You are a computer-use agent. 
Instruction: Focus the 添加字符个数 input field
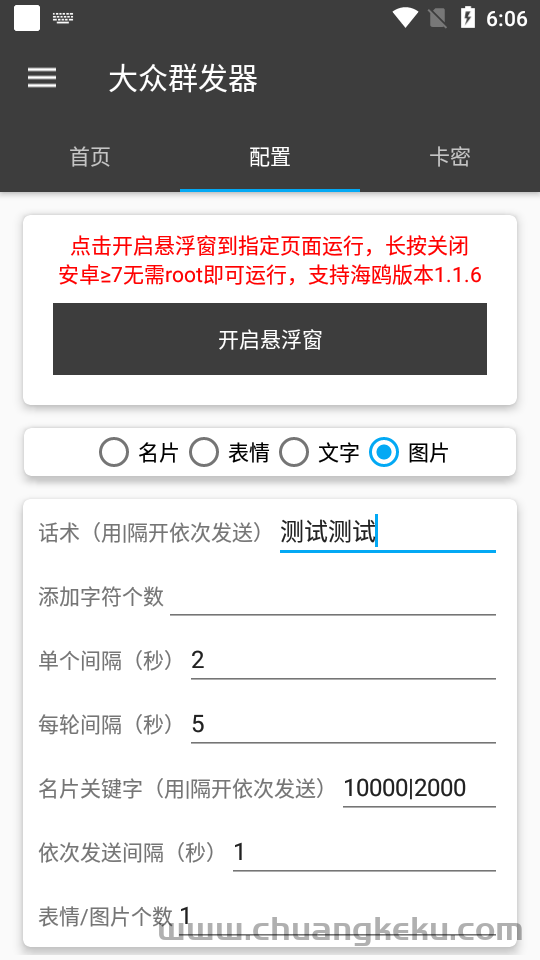tap(332, 596)
